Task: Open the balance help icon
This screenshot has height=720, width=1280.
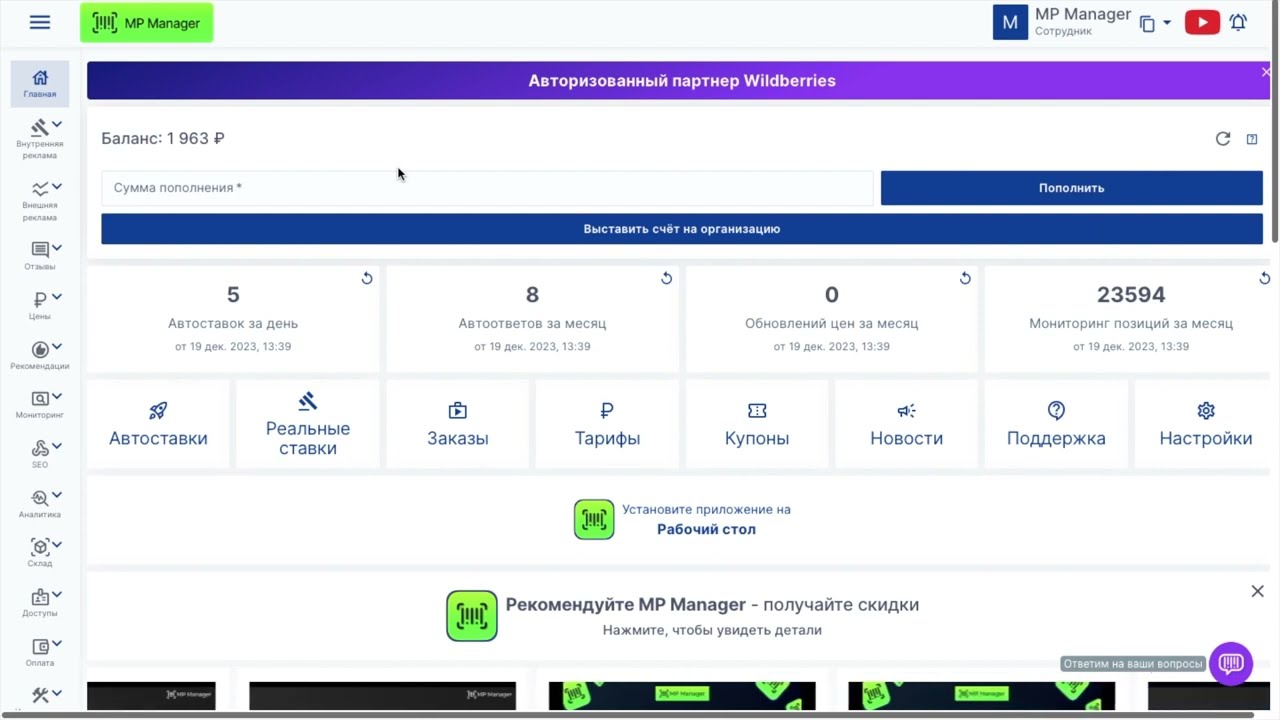Action: pos(1252,139)
